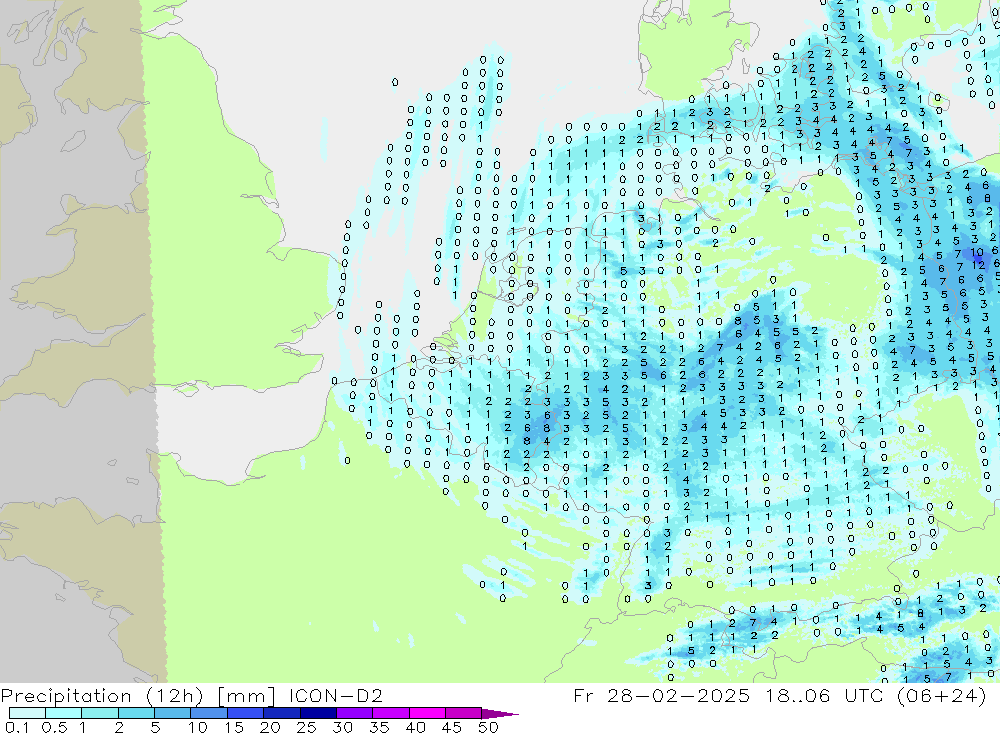Click the '0.1' legend scale label
The width and height of the screenshot is (1000, 733).
(x=16, y=727)
